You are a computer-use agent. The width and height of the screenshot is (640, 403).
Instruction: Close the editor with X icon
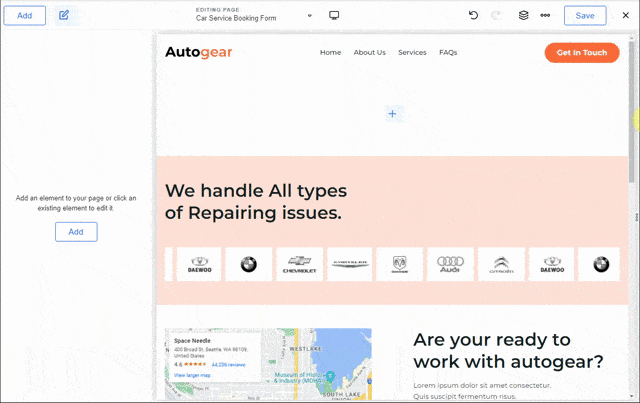[626, 16]
